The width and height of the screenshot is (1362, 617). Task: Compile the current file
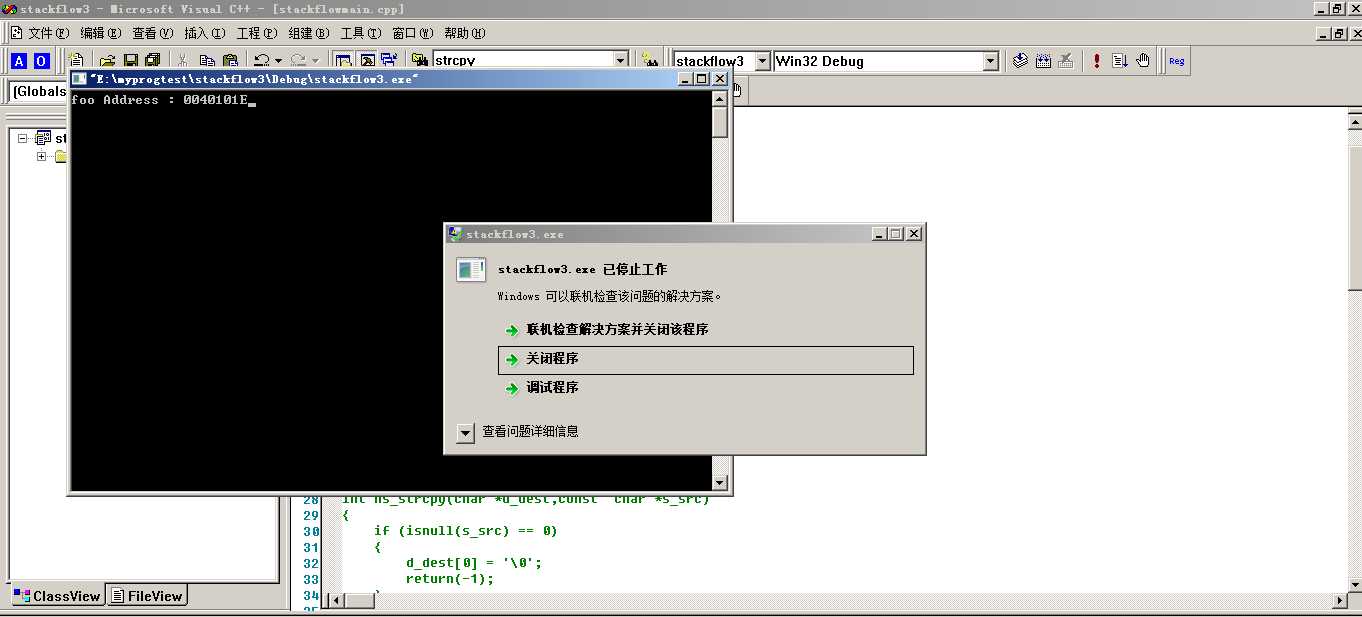pyautogui.click(x=1020, y=61)
